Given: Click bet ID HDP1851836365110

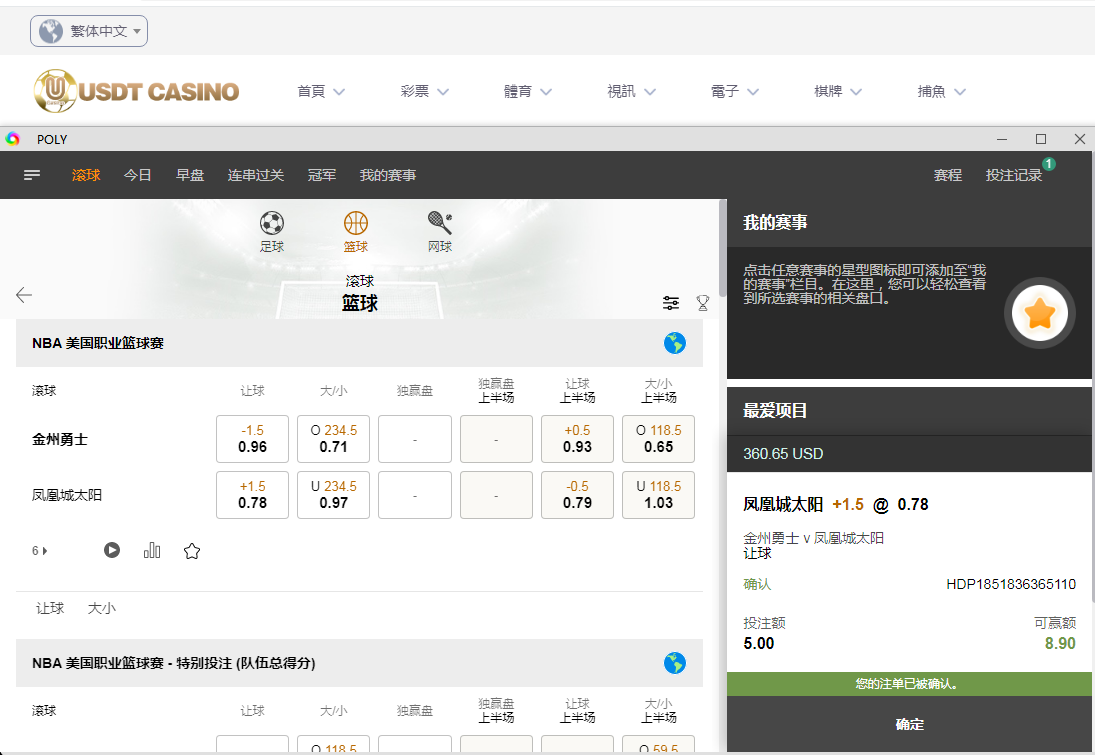Looking at the screenshot, I should [1011, 584].
